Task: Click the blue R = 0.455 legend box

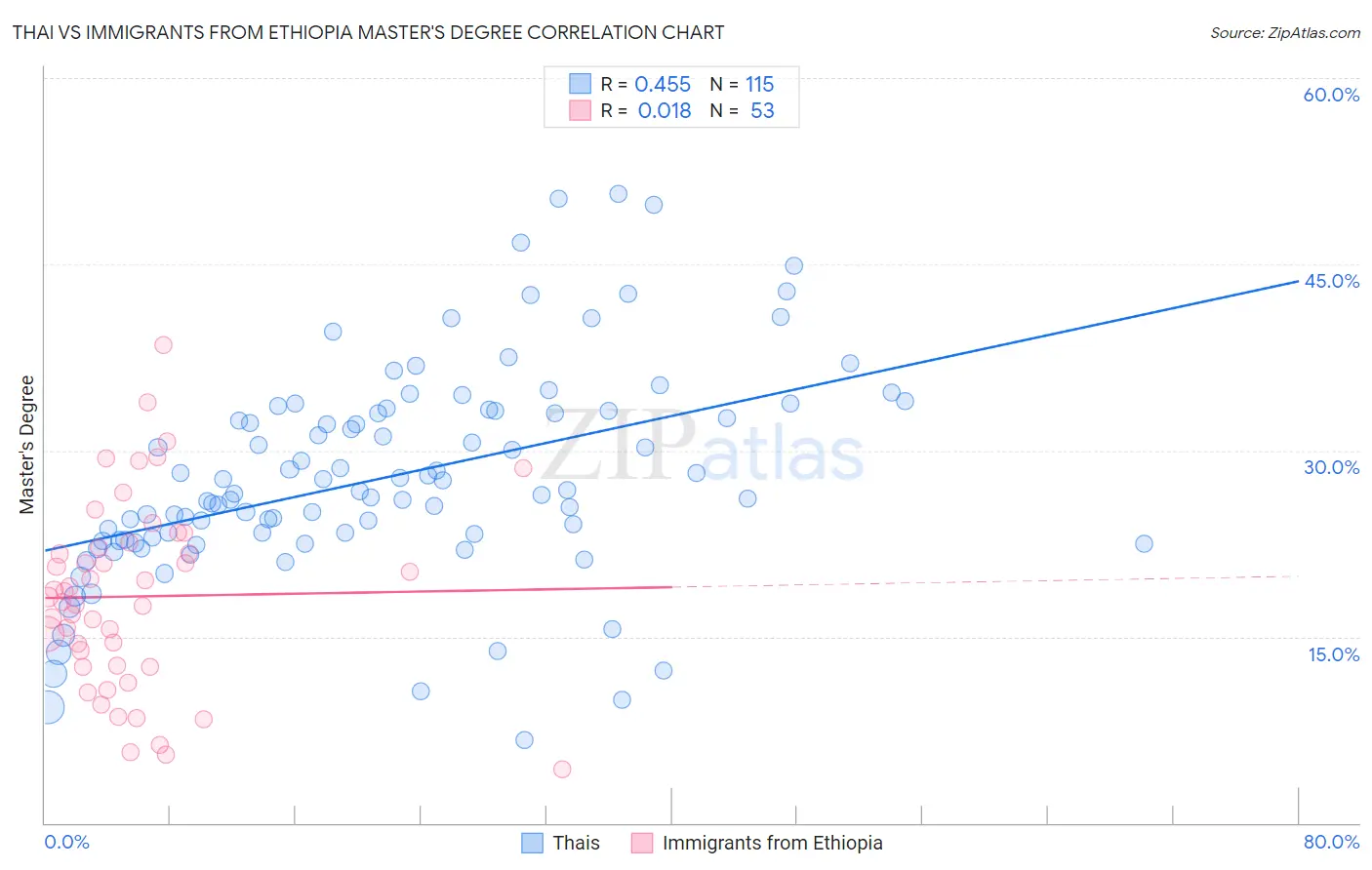Action: pyautogui.click(x=581, y=84)
